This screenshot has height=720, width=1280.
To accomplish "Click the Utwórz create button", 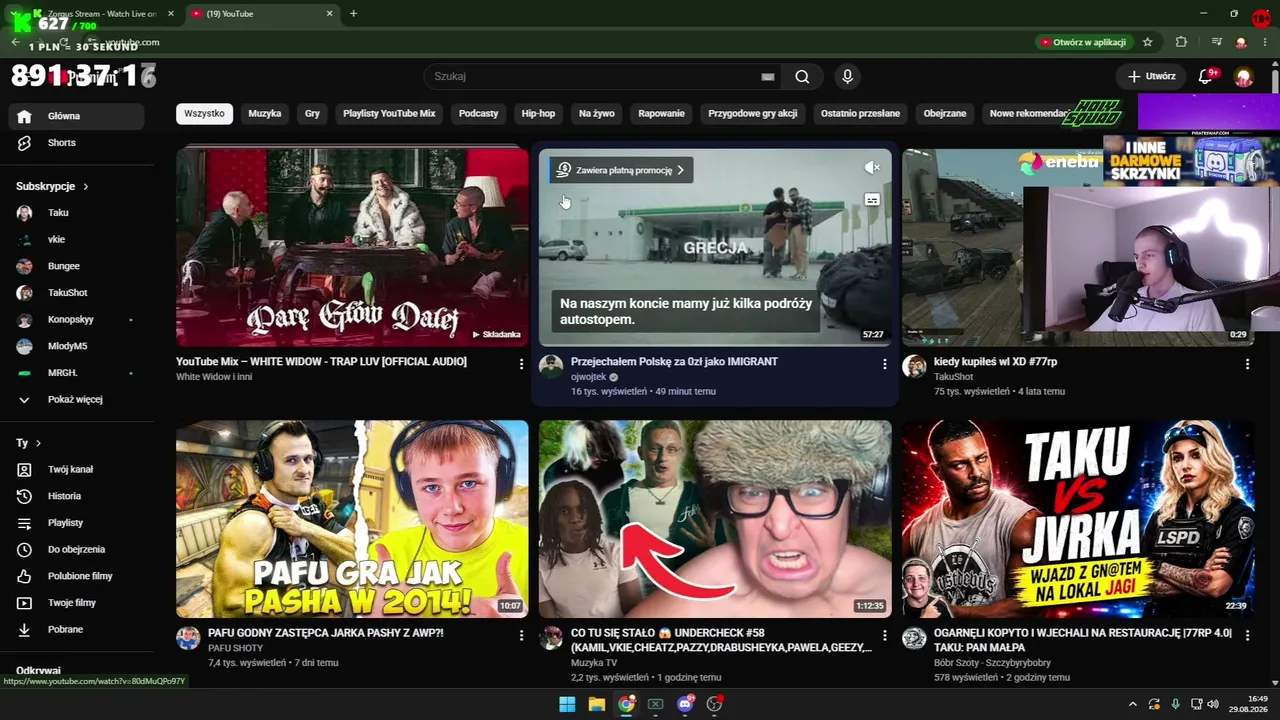I will pos(1151,77).
